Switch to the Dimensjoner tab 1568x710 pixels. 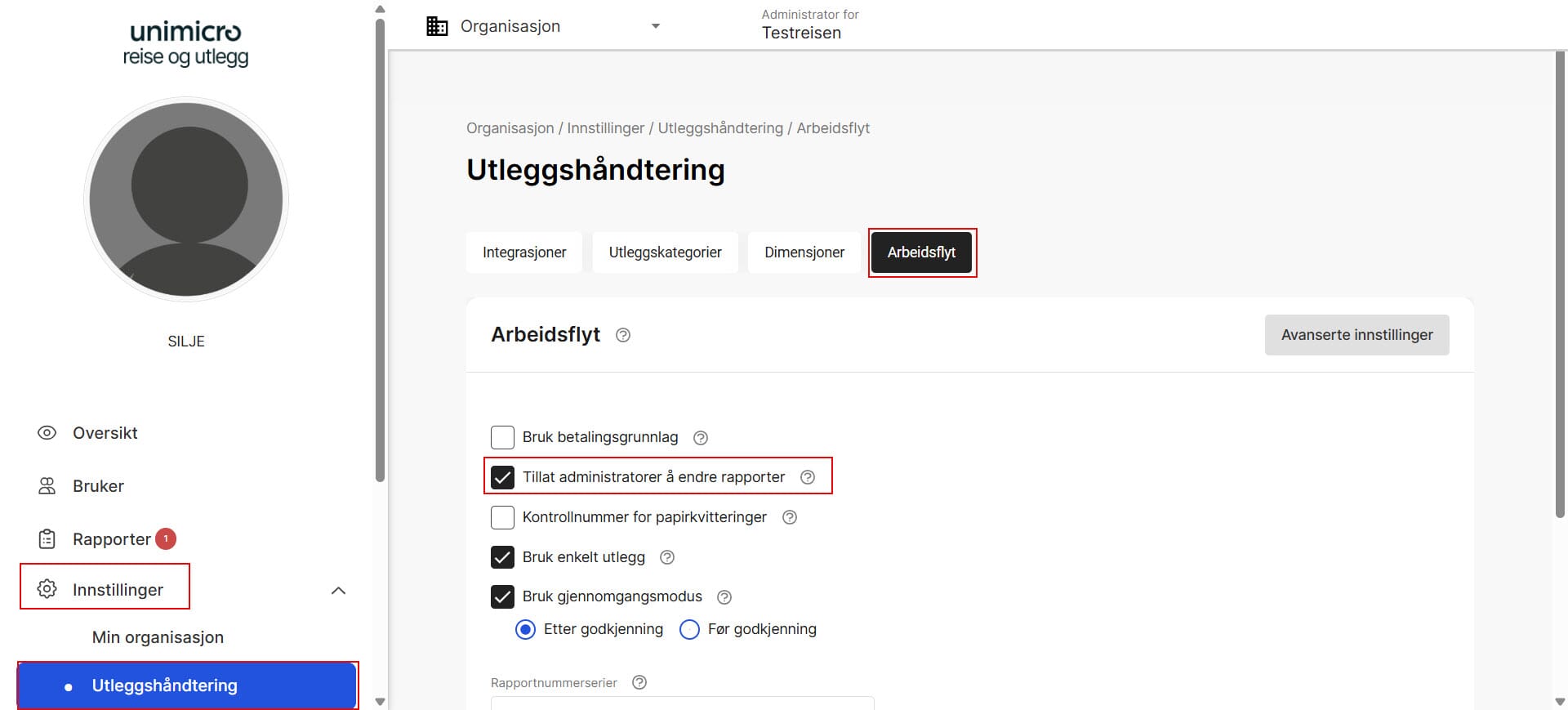[804, 252]
